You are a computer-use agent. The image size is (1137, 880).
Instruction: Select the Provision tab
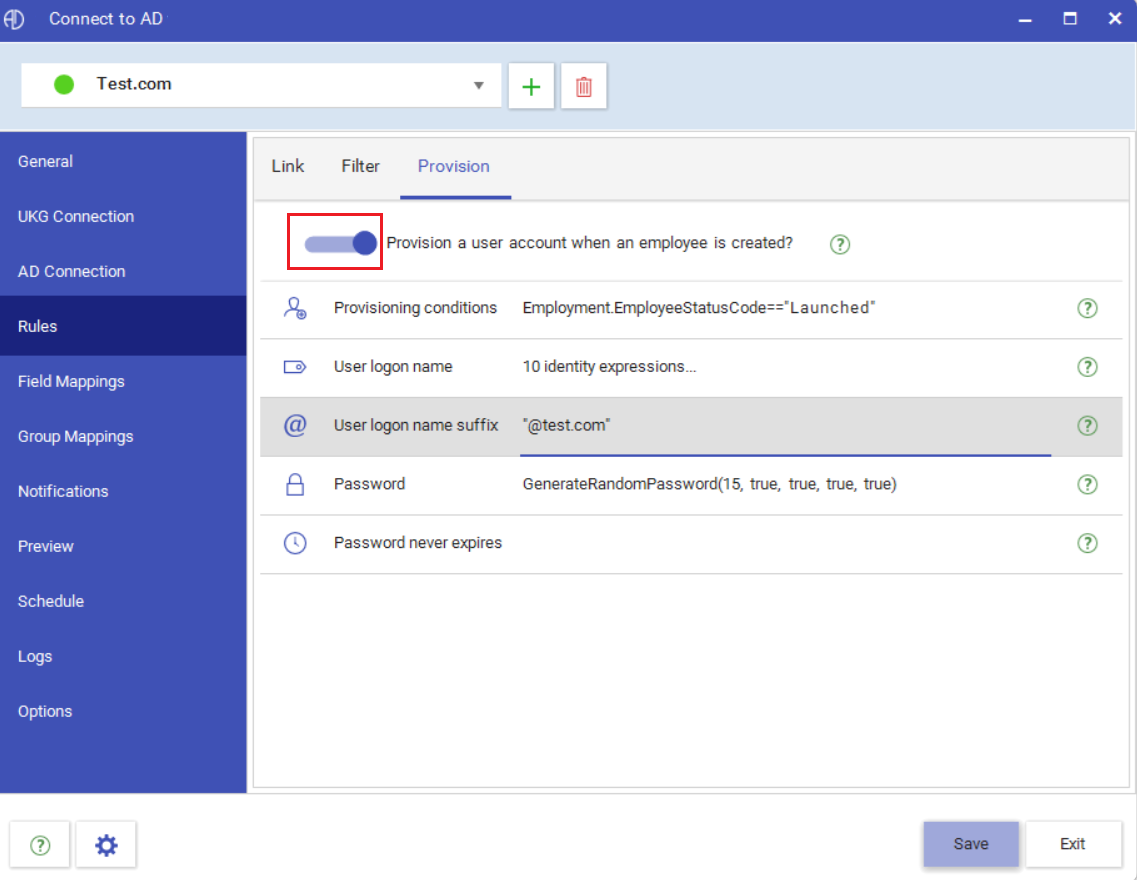pos(454,166)
